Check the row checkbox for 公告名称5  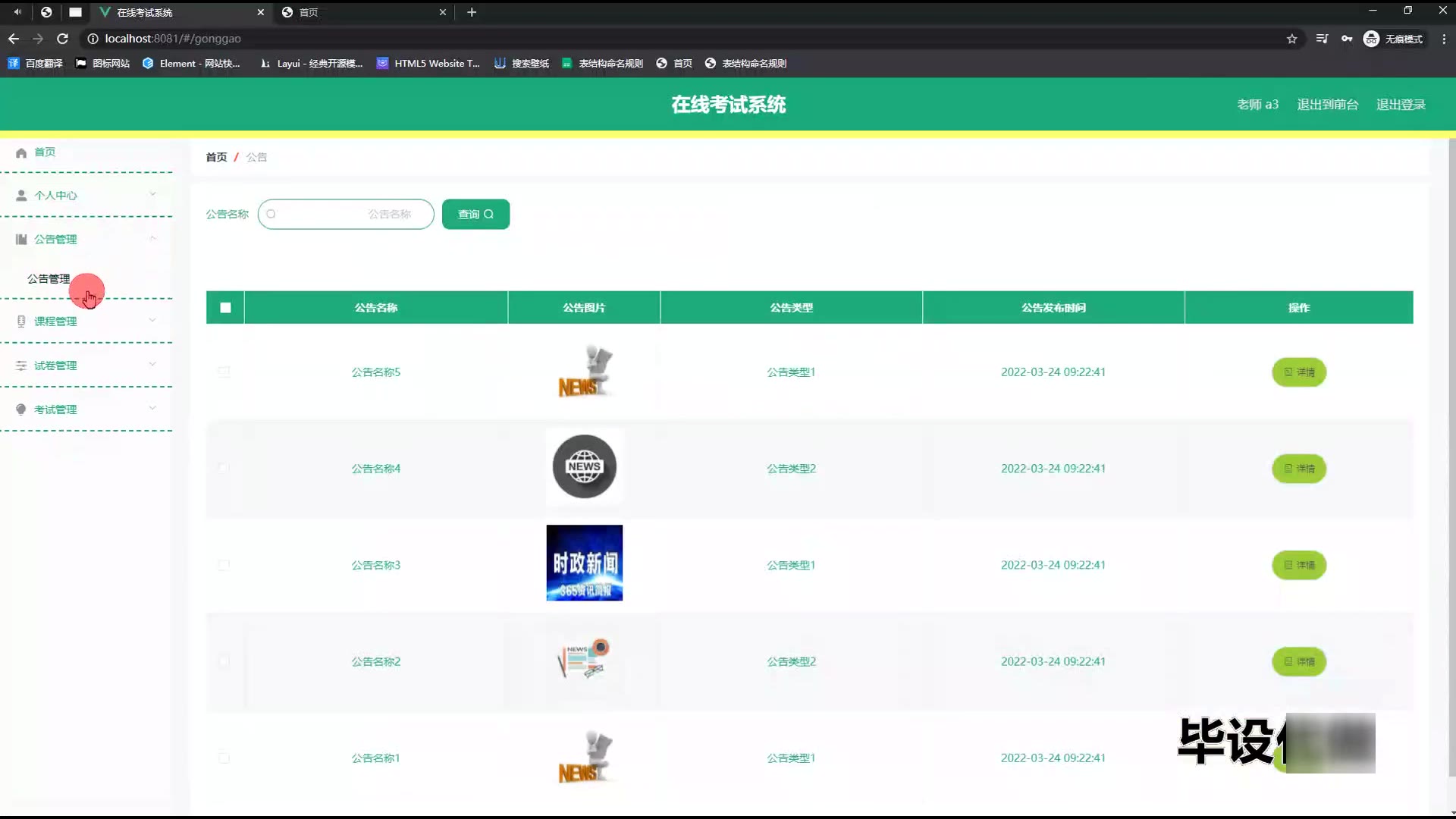[224, 372]
